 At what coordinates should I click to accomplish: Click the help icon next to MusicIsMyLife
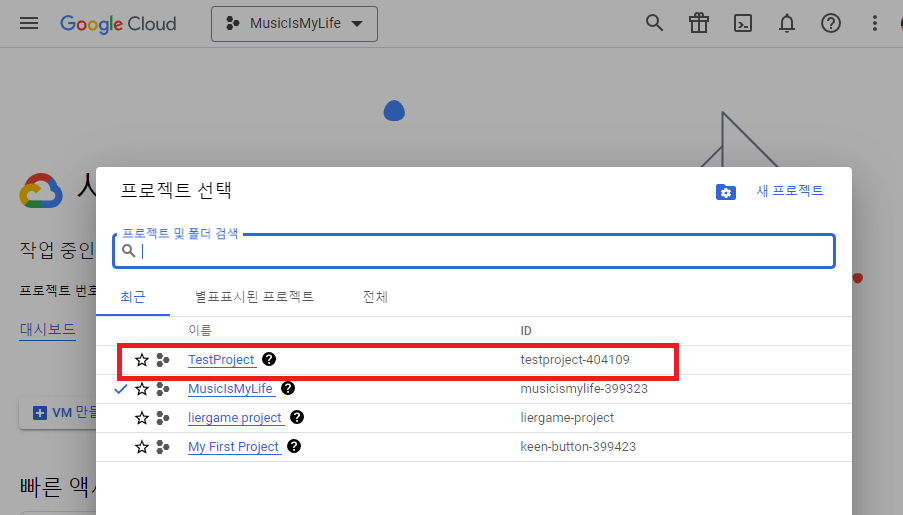pyautogui.click(x=288, y=388)
